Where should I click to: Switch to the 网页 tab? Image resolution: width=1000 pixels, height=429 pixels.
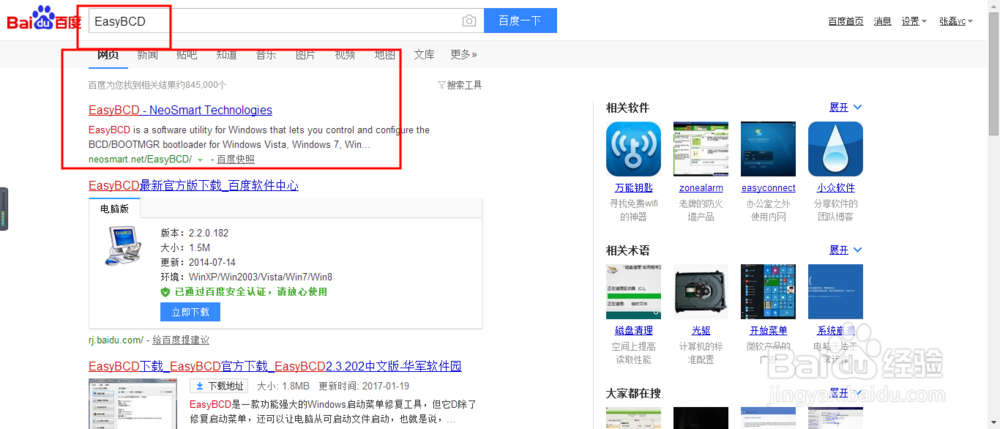(108, 55)
